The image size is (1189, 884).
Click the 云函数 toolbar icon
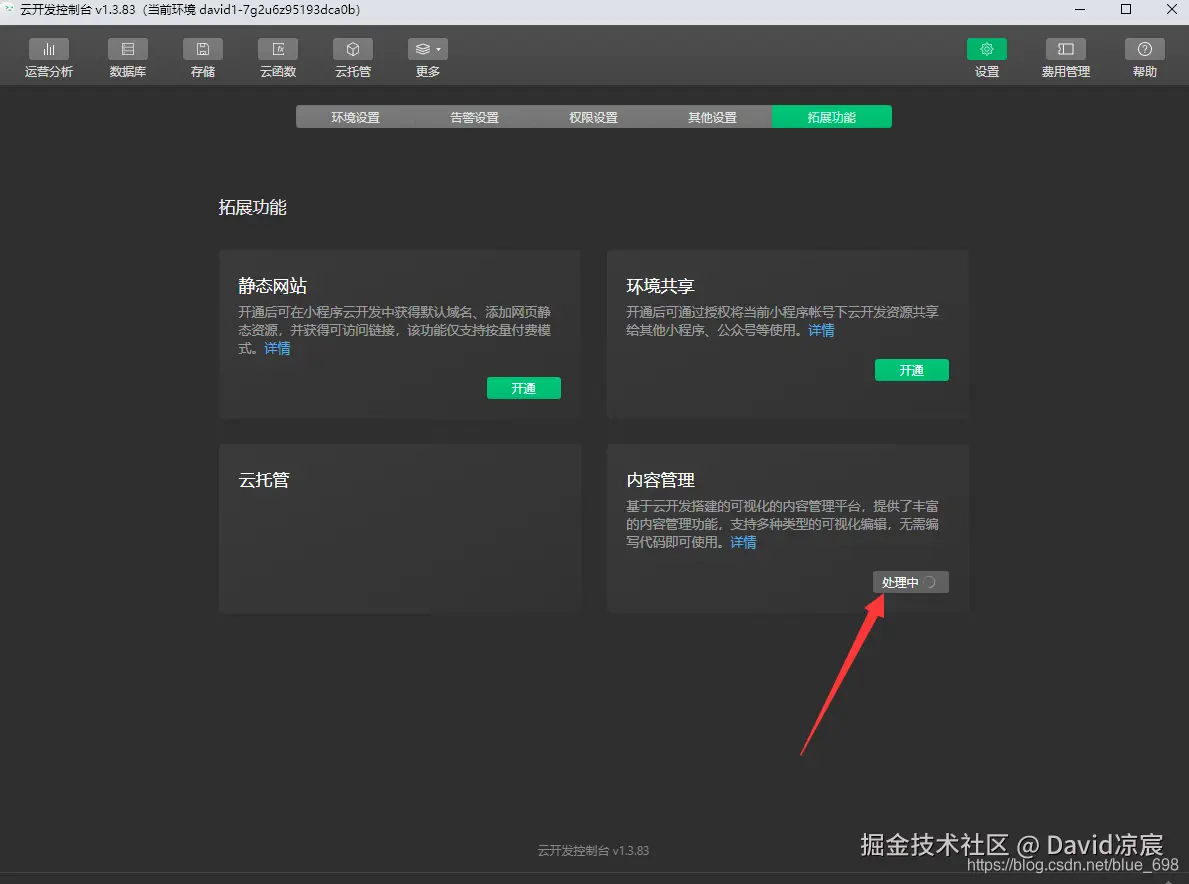[277, 57]
